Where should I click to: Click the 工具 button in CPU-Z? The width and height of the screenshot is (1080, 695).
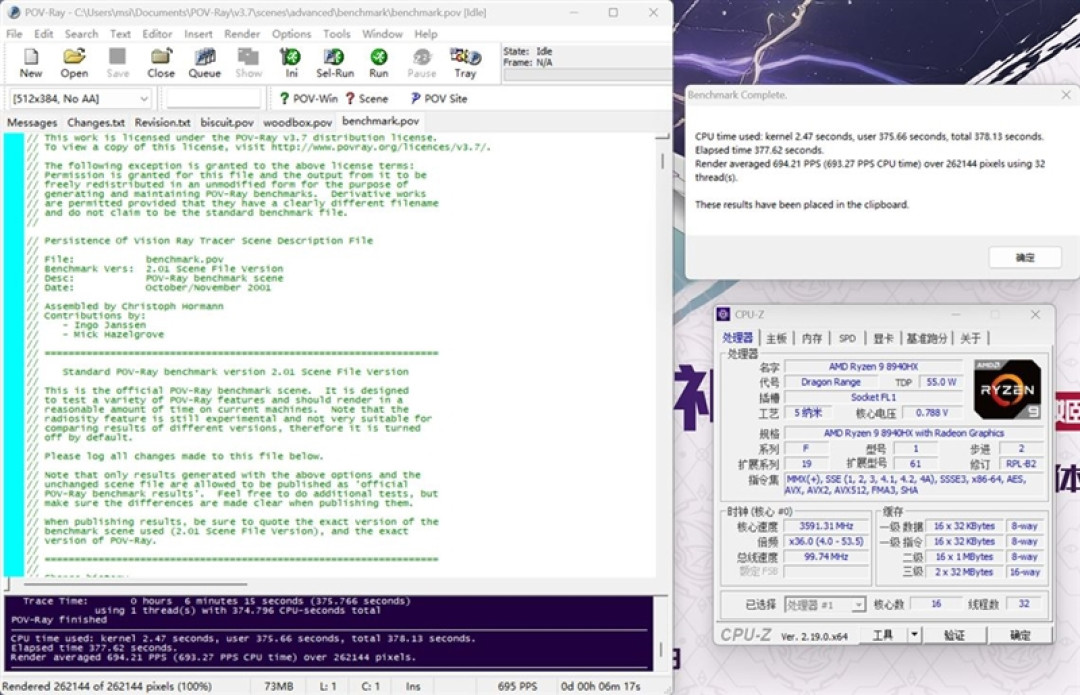(x=883, y=635)
